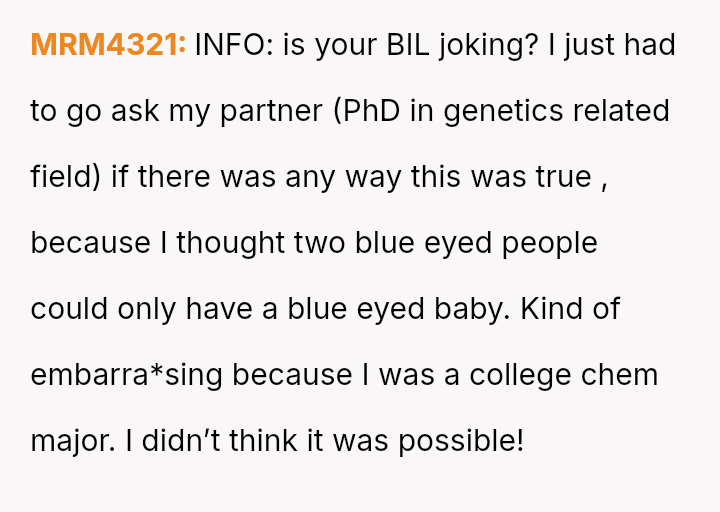720x512 pixels.
Task: Click the word related at line end
Action: [623, 111]
